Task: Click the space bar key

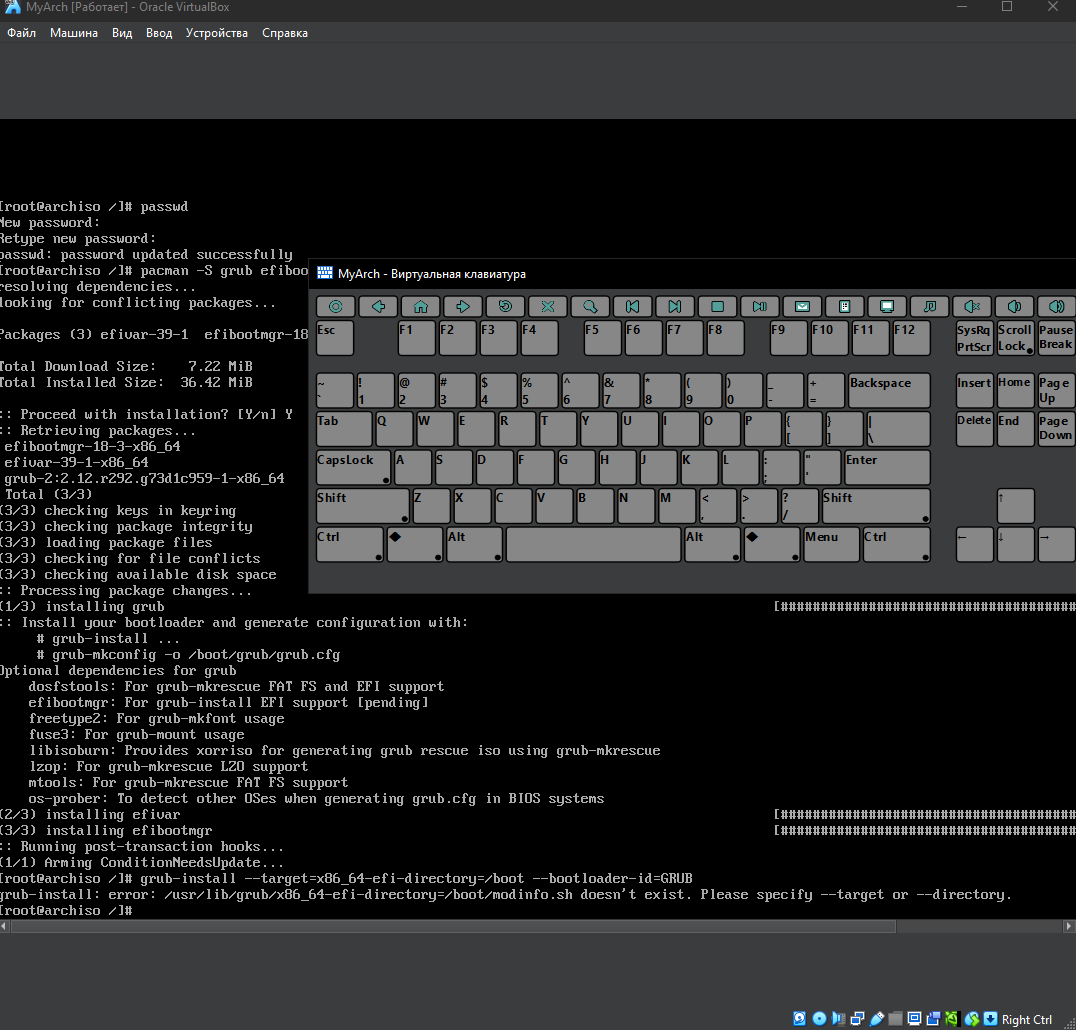Action: pos(594,545)
